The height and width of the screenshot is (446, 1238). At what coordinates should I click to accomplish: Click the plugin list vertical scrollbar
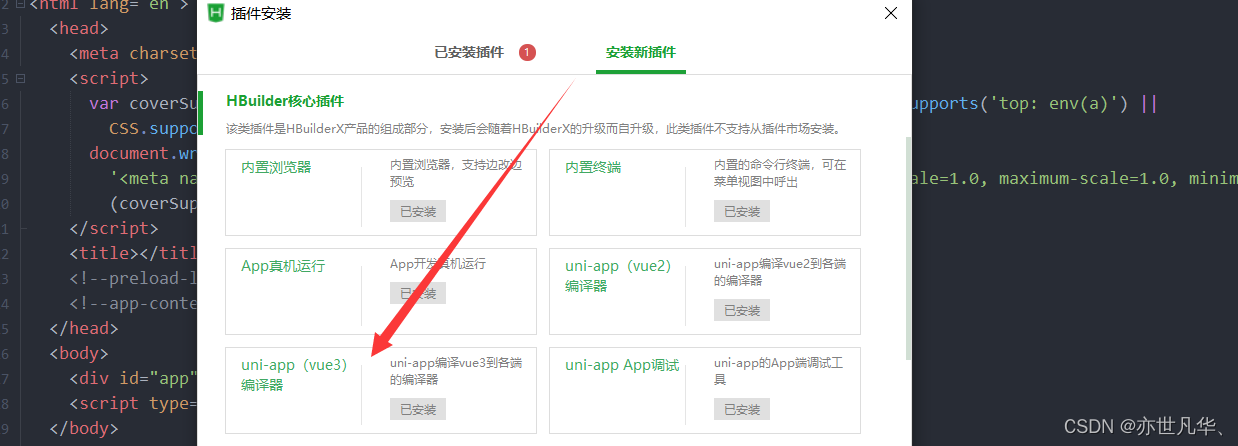908,248
